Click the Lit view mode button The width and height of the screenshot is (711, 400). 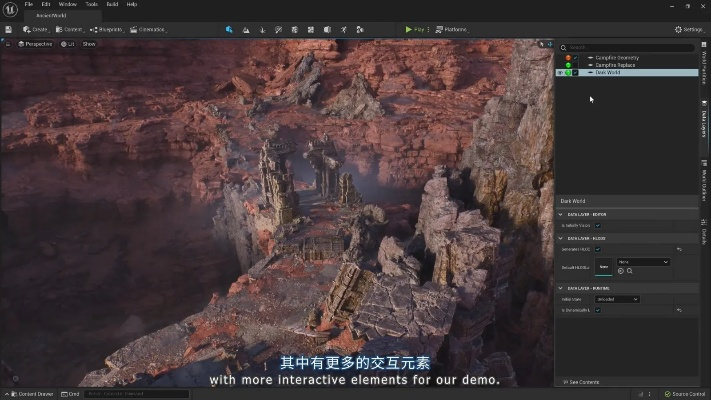click(68, 44)
